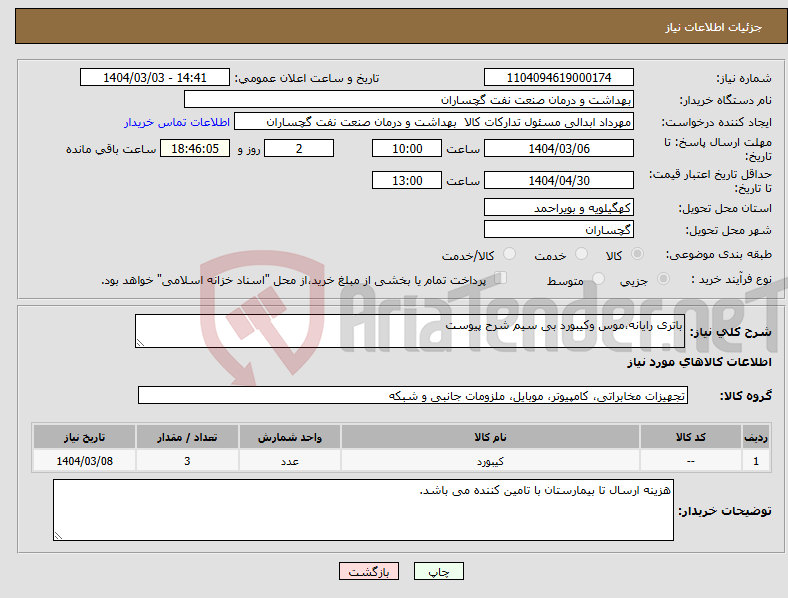
Task: Select the متوسط purchase type radio
Action: (x=598, y=278)
